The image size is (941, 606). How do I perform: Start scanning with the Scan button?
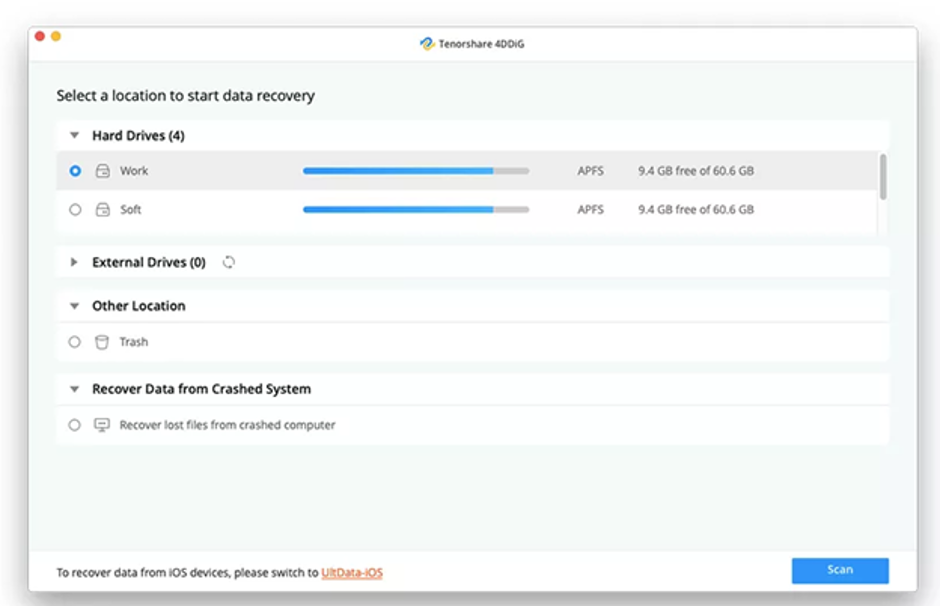pyautogui.click(x=840, y=571)
